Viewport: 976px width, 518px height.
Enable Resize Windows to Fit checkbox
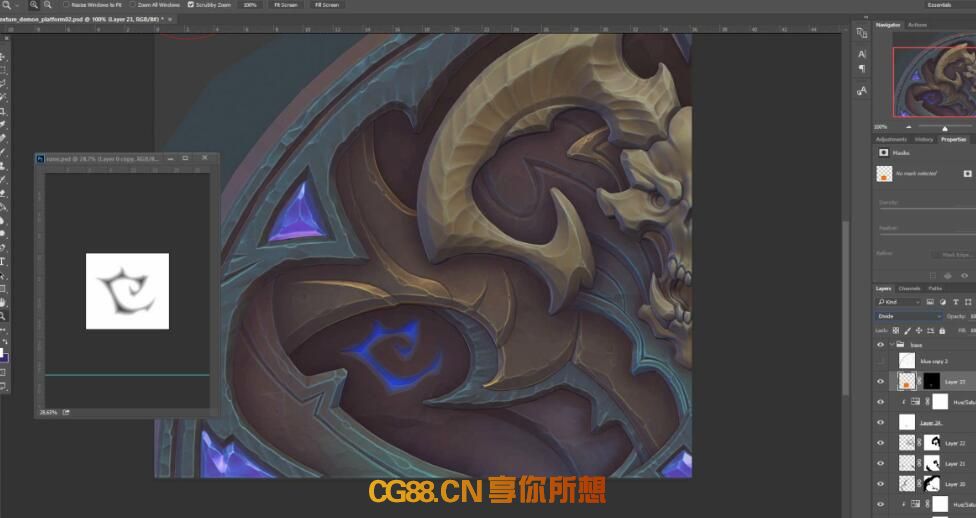66,4
